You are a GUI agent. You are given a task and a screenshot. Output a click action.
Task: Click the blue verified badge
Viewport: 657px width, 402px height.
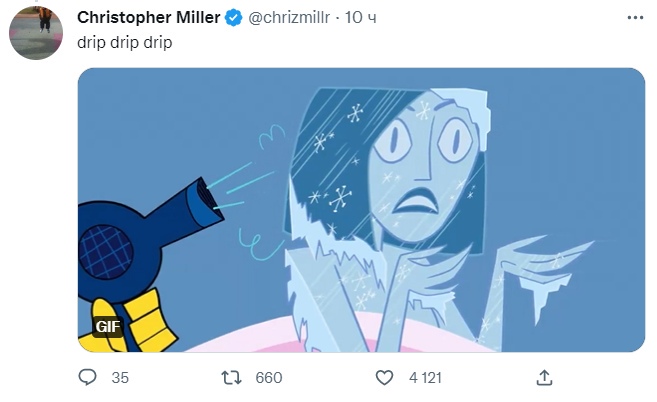pyautogui.click(x=234, y=18)
